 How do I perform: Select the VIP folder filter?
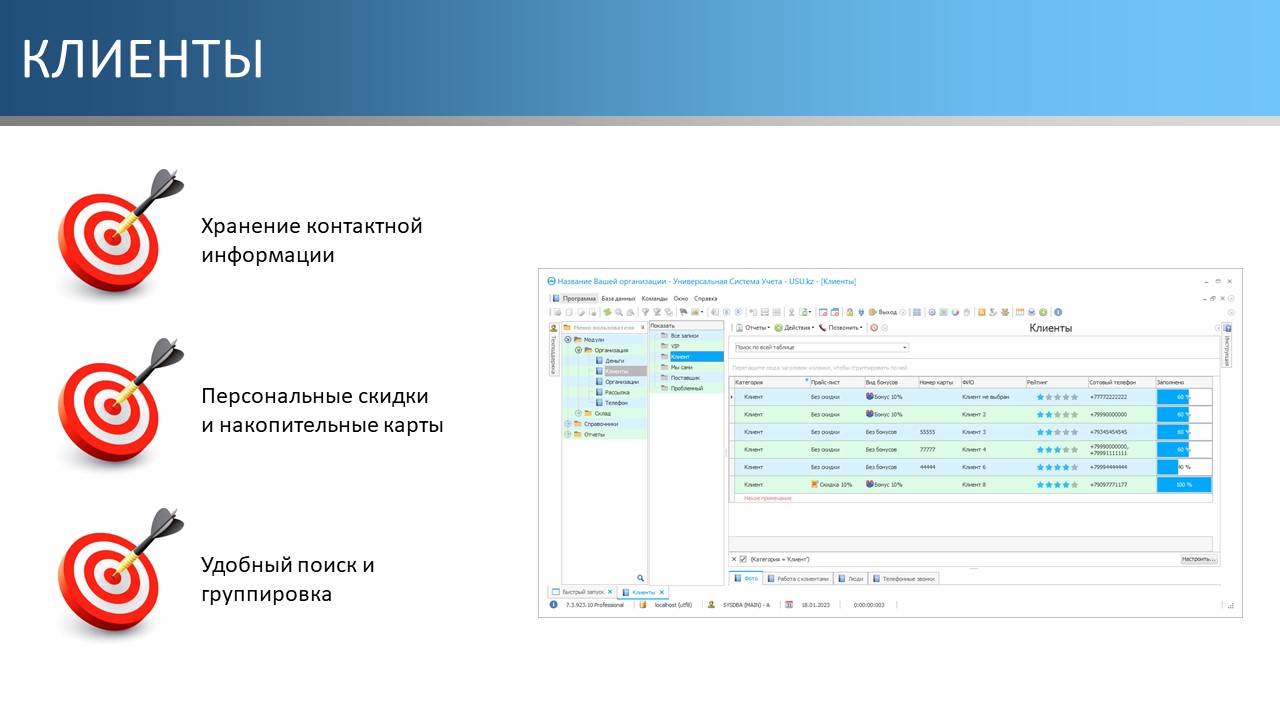click(x=675, y=346)
